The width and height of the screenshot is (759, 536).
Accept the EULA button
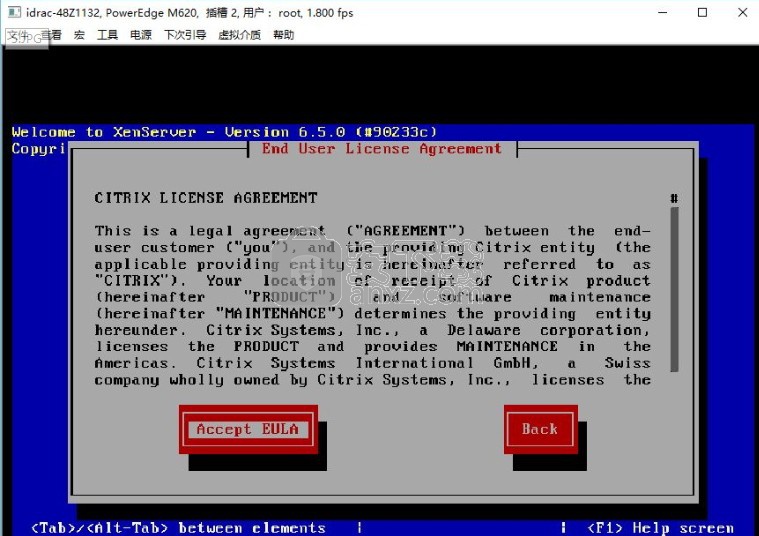pos(248,429)
